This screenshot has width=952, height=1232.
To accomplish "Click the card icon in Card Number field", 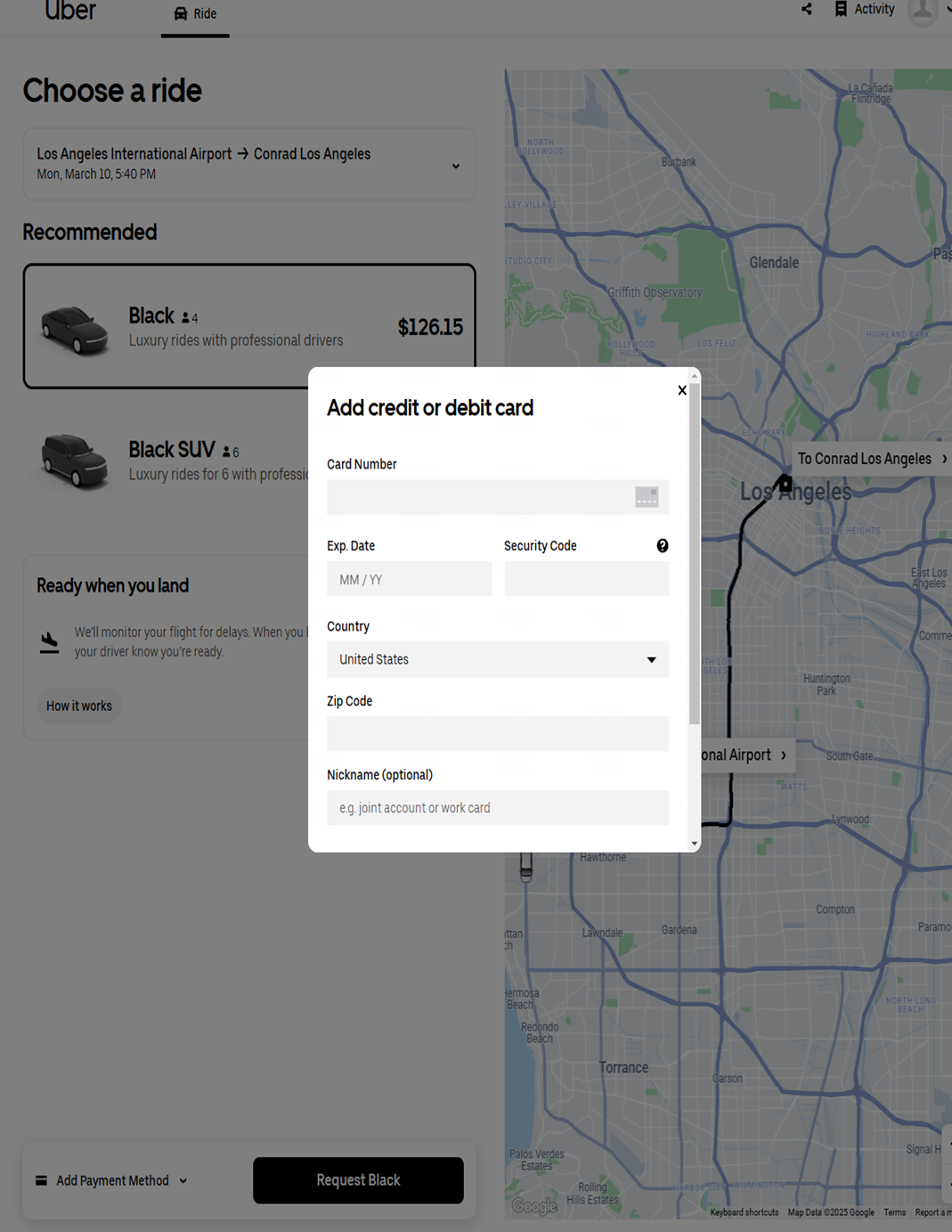I will 647,497.
